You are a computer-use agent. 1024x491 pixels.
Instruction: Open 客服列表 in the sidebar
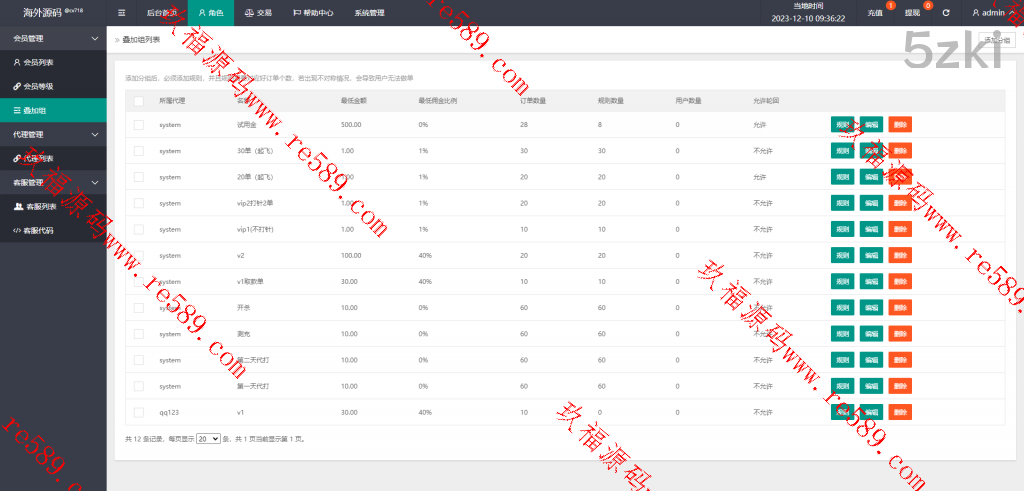coord(40,207)
